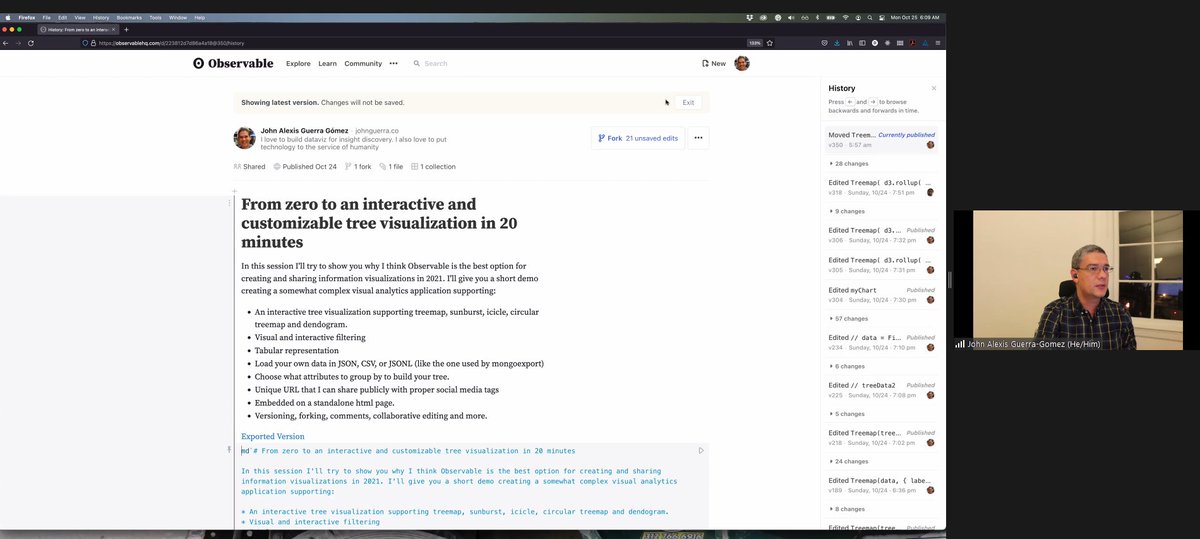The height and width of the screenshot is (539, 1200).
Task: Expand the 28 changes group
Action: tap(849, 163)
